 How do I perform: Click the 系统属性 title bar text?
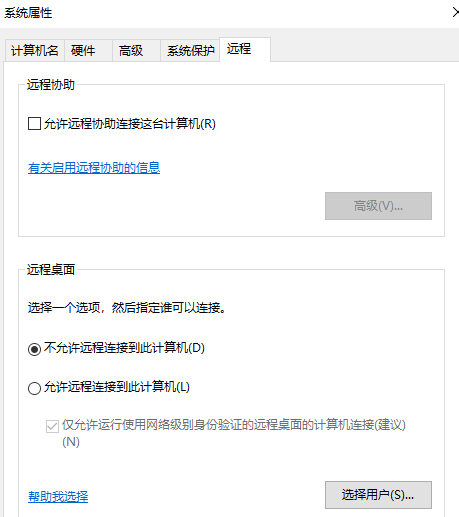[x=28, y=13]
